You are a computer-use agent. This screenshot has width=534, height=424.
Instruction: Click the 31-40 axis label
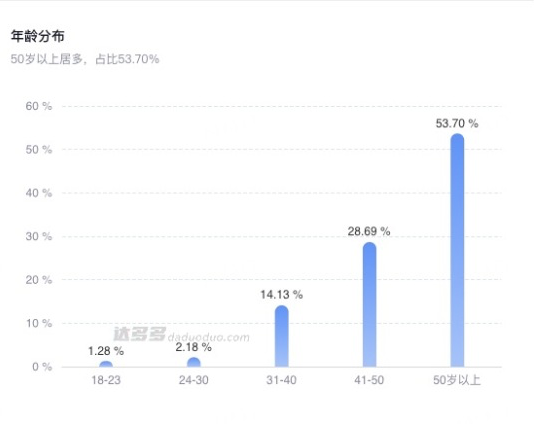click(x=281, y=380)
